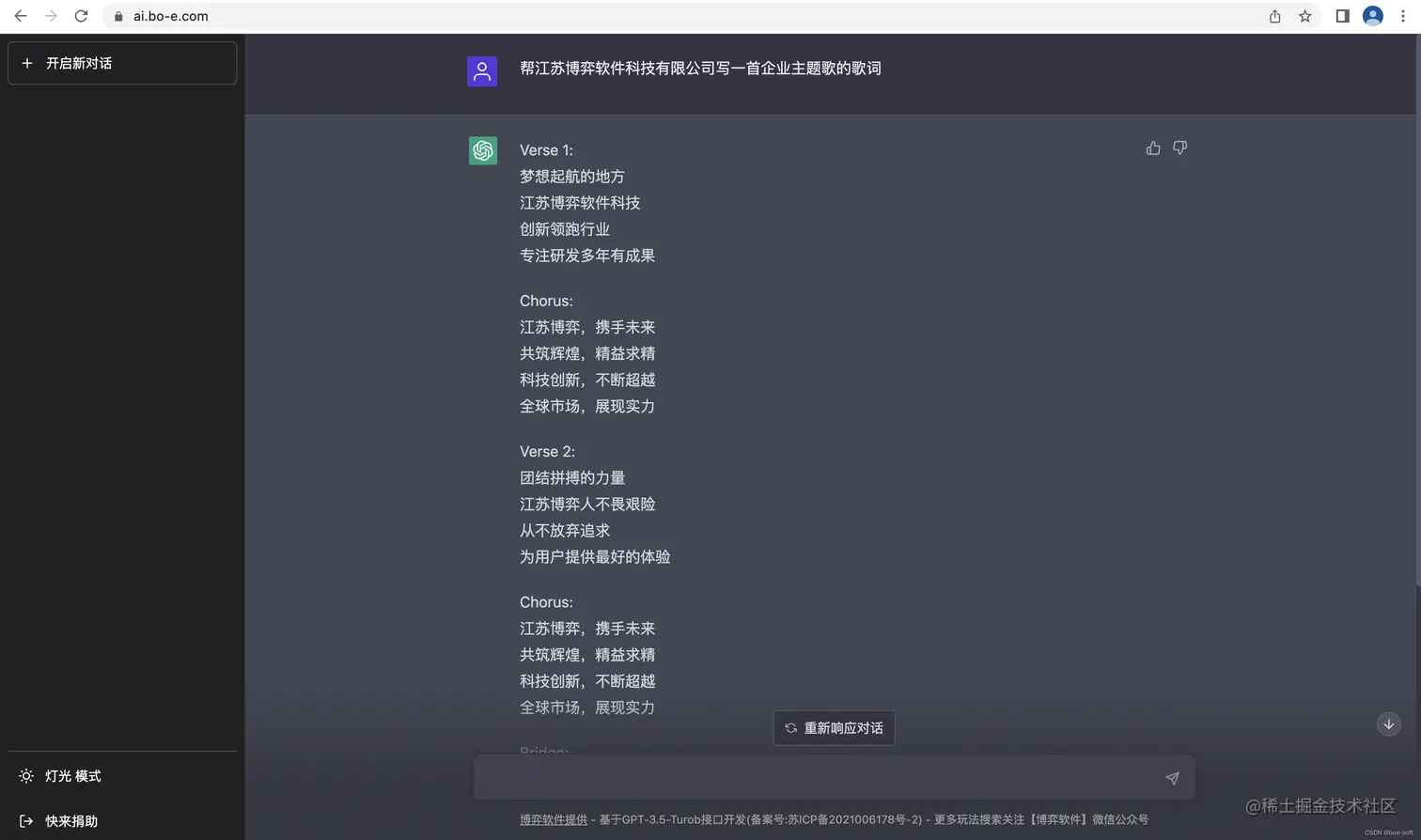Jump to bottom with down arrow button
This screenshot has width=1421, height=840.
point(1389,724)
